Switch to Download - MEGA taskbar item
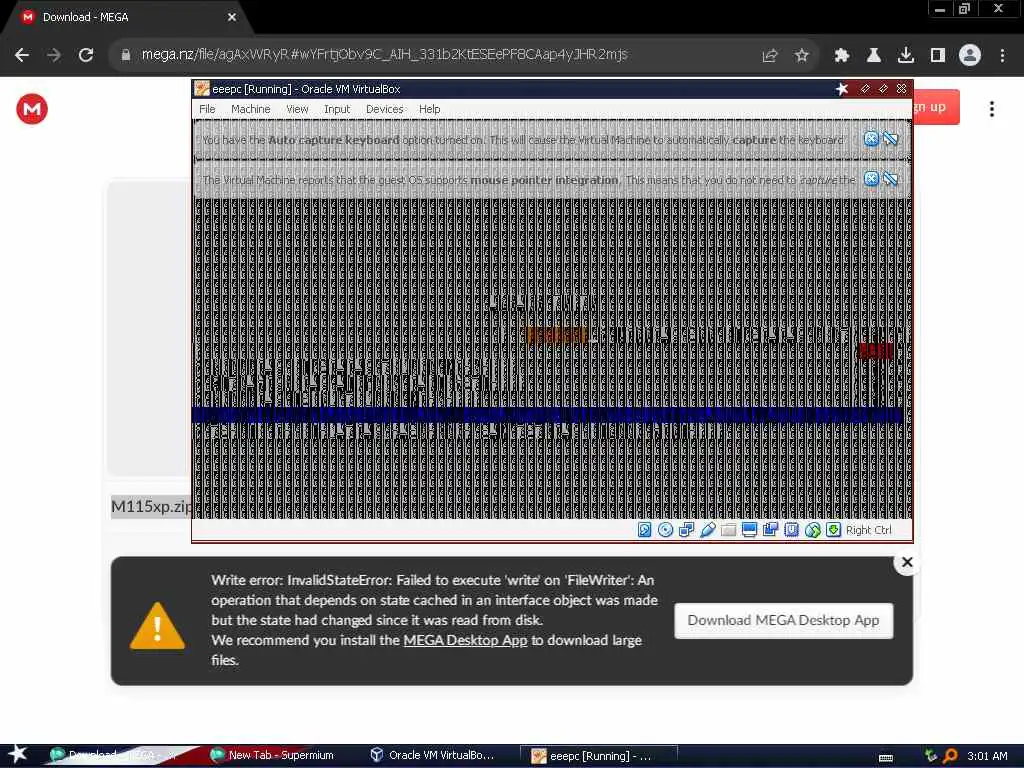Screen dimensions: 1024x768 (x=115, y=756)
